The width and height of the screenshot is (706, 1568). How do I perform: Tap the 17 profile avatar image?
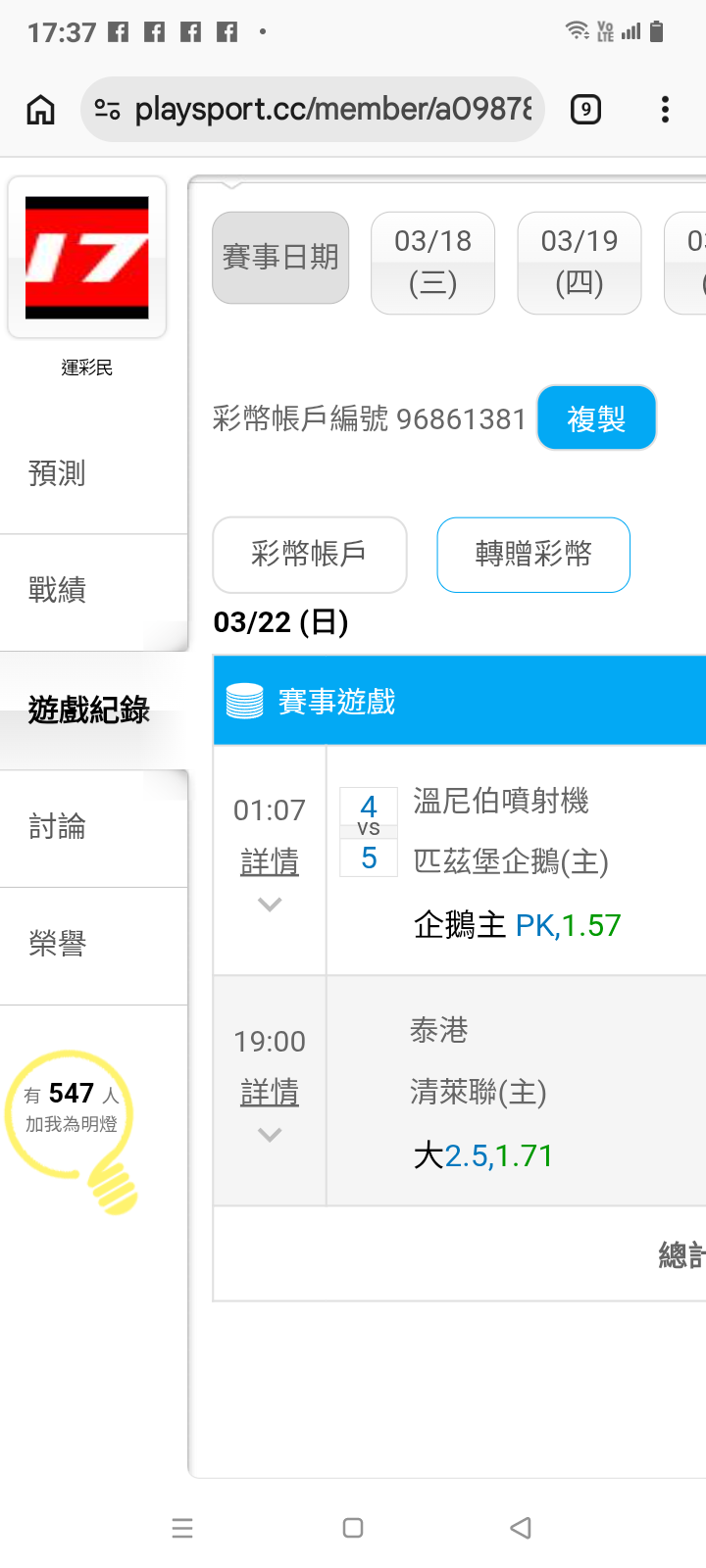click(87, 258)
